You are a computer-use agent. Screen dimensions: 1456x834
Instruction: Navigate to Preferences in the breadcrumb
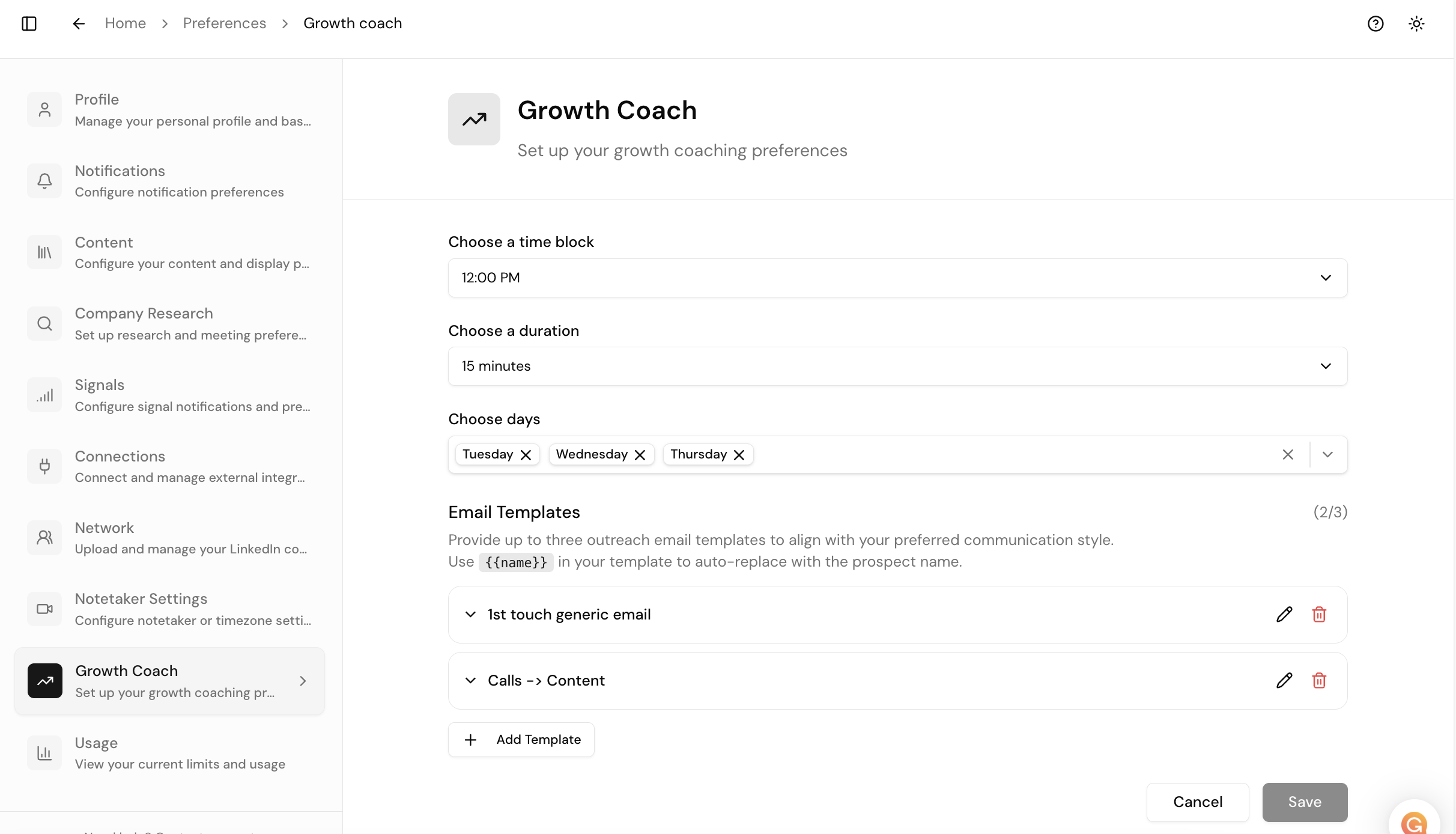point(225,23)
